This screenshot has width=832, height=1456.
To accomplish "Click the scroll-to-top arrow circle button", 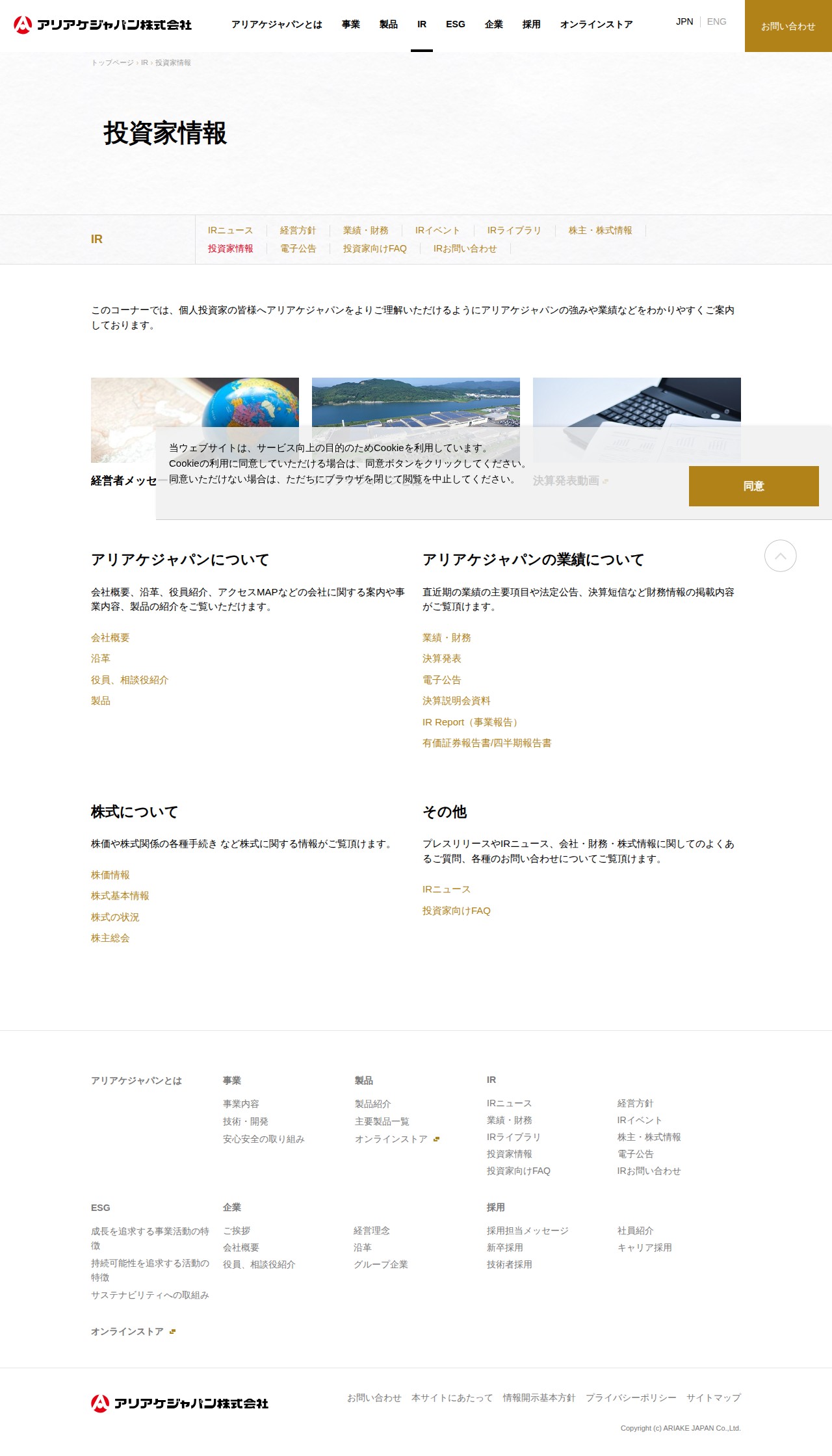I will pos(780,556).
